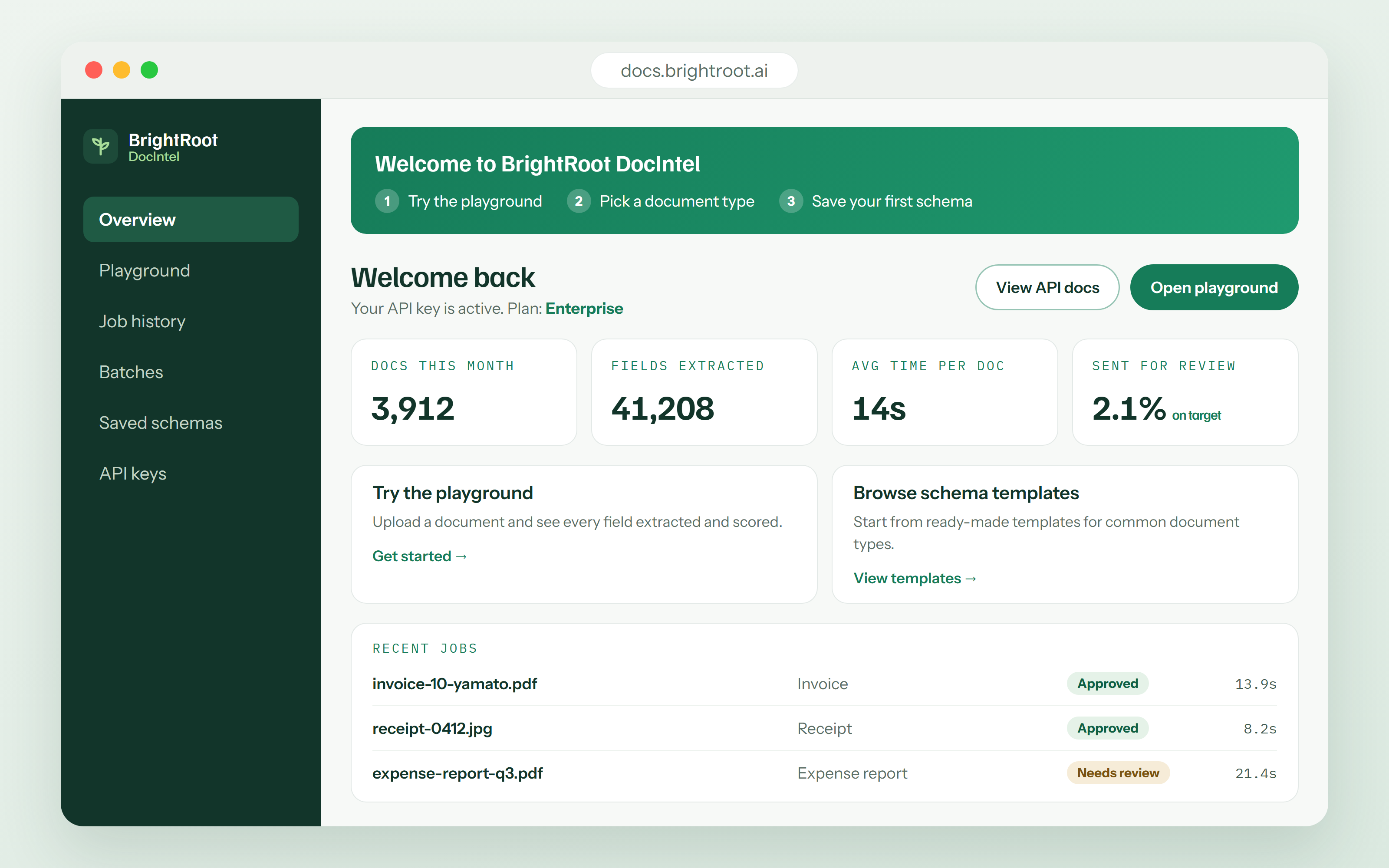1389x868 pixels.
Task: Click the 13.9s duration value
Action: point(1255,684)
